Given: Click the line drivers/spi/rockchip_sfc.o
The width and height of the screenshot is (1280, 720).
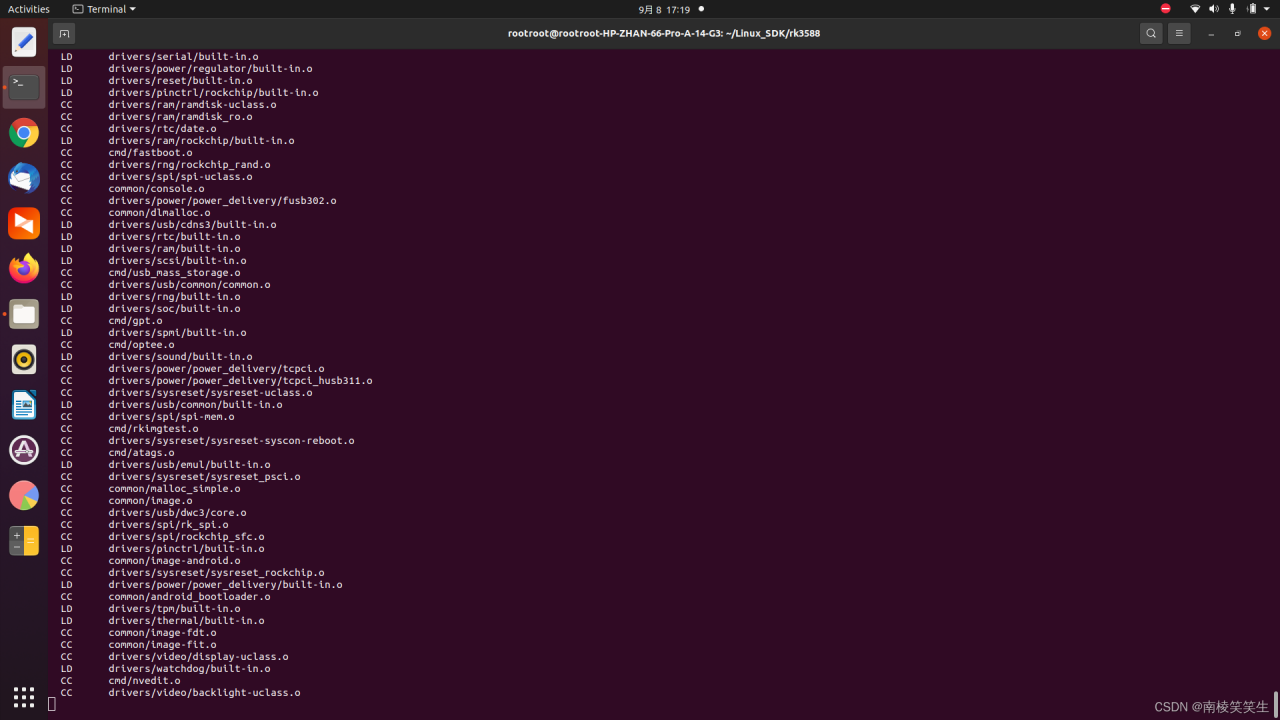Looking at the screenshot, I should pos(187,537).
